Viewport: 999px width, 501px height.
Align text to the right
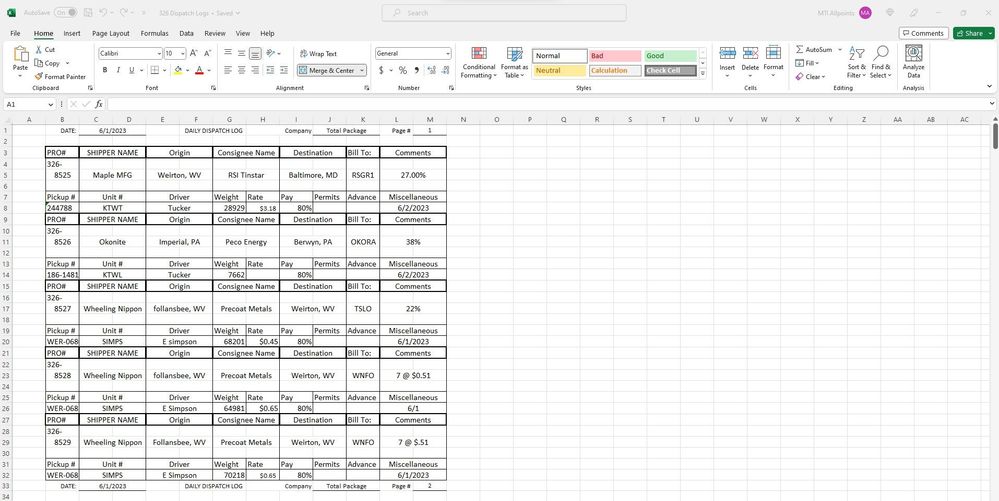pyautogui.click(x=255, y=70)
